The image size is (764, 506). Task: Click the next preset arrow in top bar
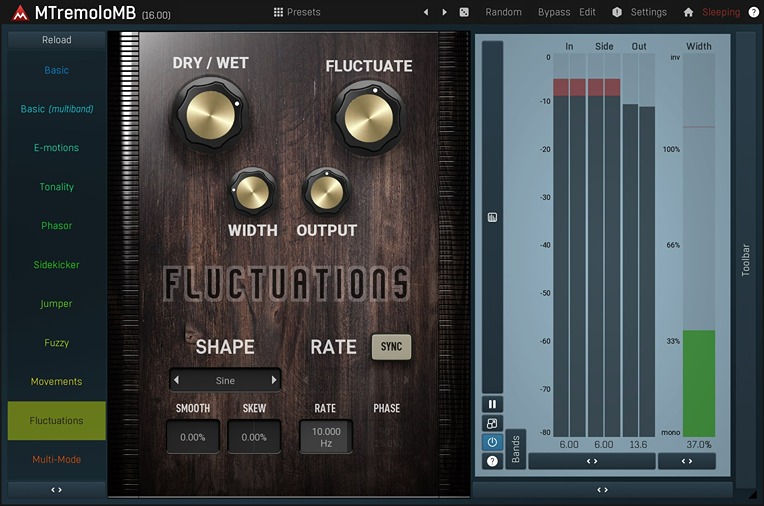[x=445, y=12]
